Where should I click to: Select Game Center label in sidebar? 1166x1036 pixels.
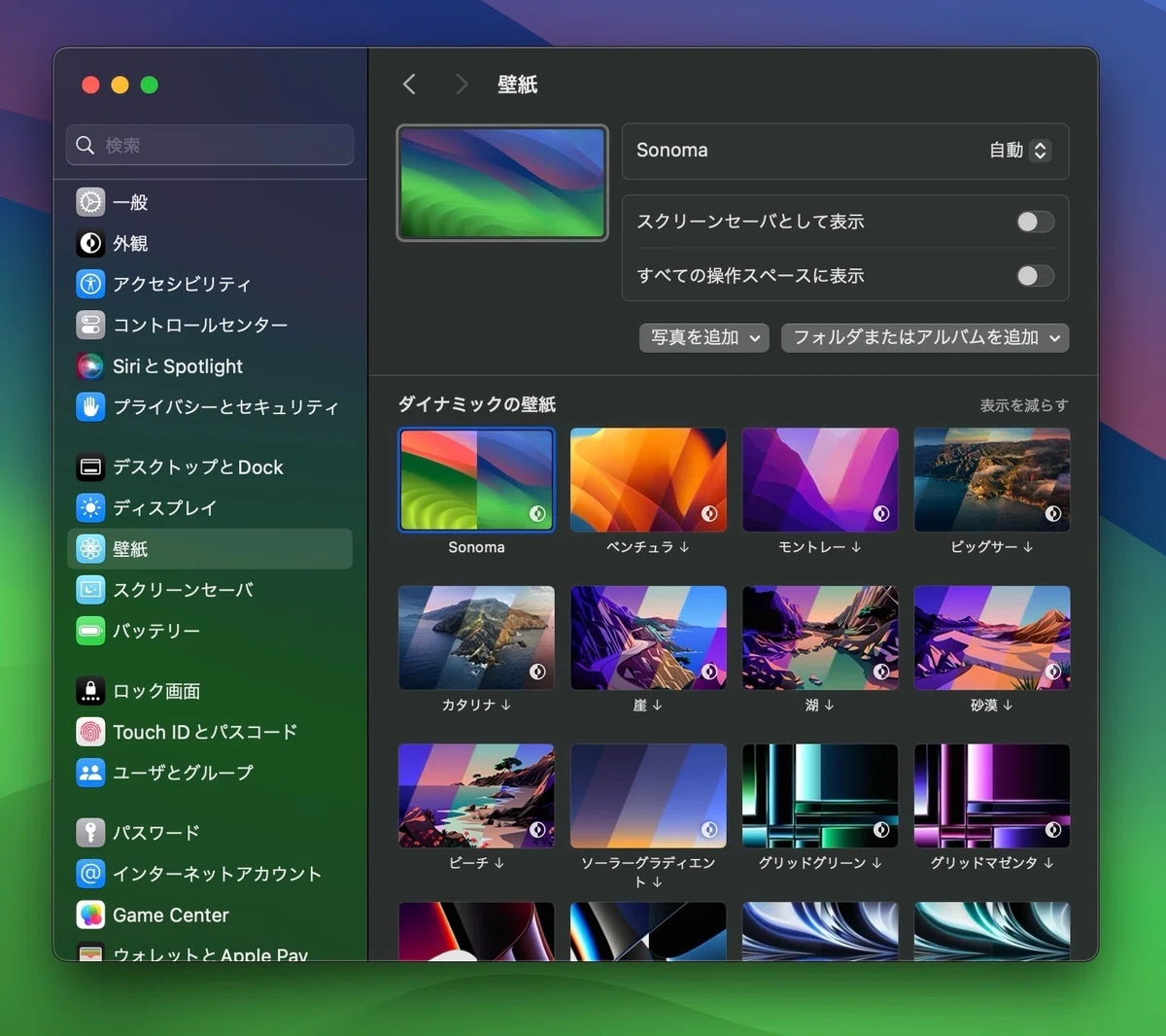coord(171,915)
